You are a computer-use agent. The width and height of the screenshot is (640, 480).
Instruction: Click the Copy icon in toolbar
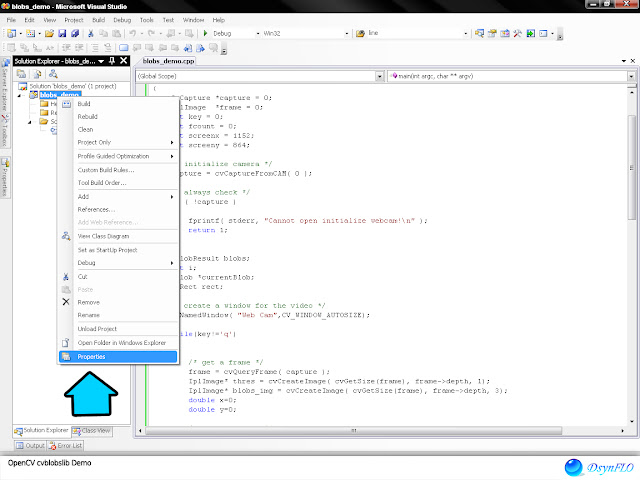(104, 33)
